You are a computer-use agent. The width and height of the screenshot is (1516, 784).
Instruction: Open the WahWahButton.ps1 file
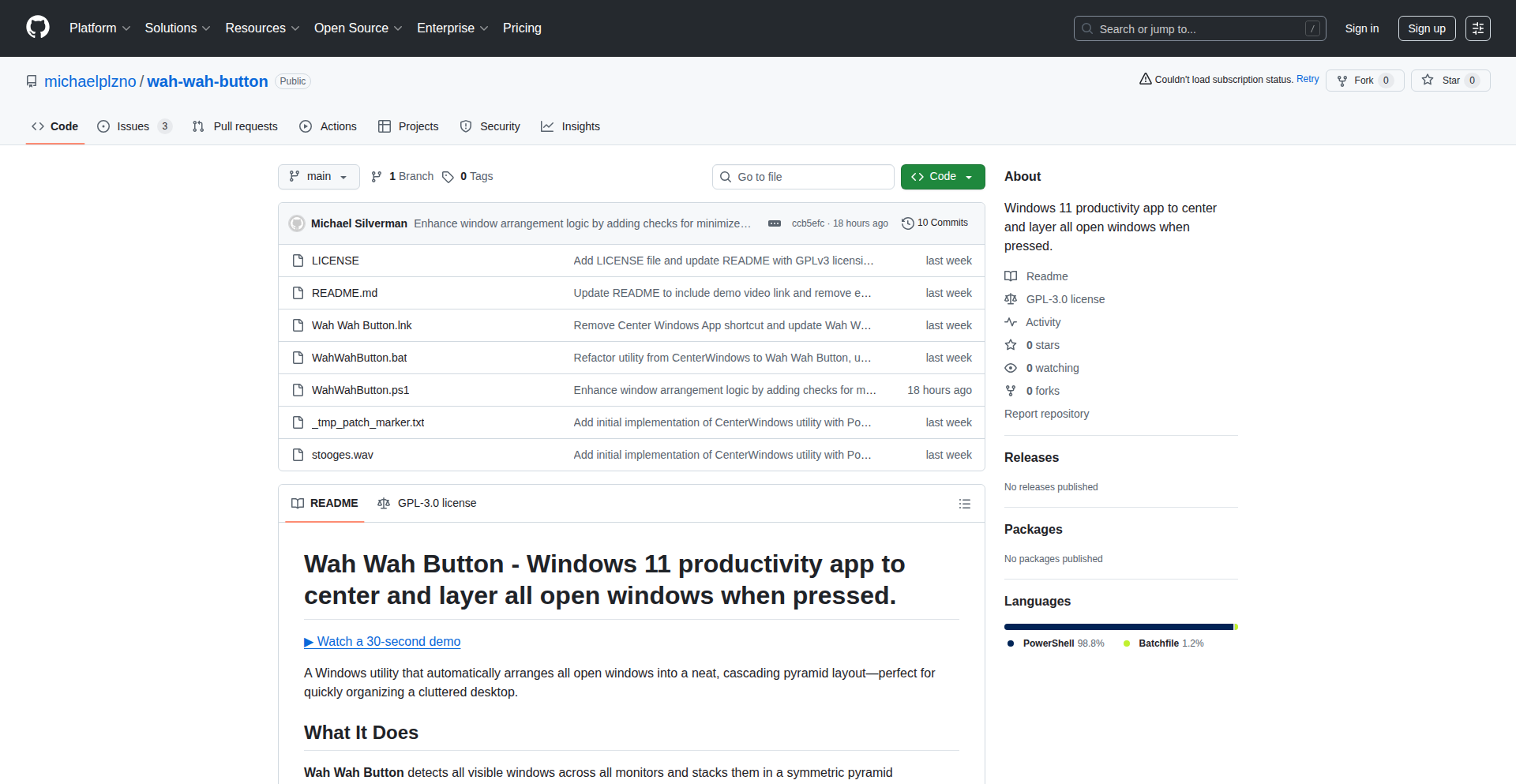[360, 390]
